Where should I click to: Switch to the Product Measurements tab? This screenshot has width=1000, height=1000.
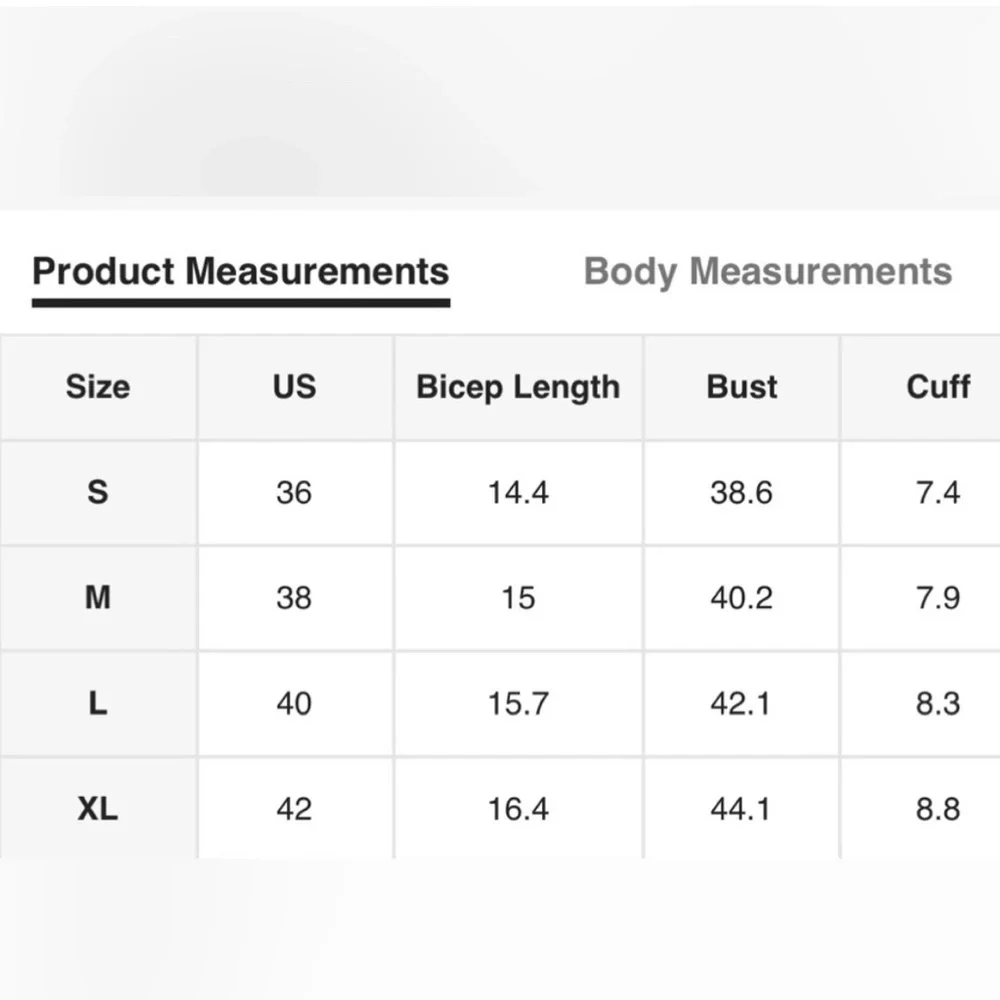(x=241, y=271)
